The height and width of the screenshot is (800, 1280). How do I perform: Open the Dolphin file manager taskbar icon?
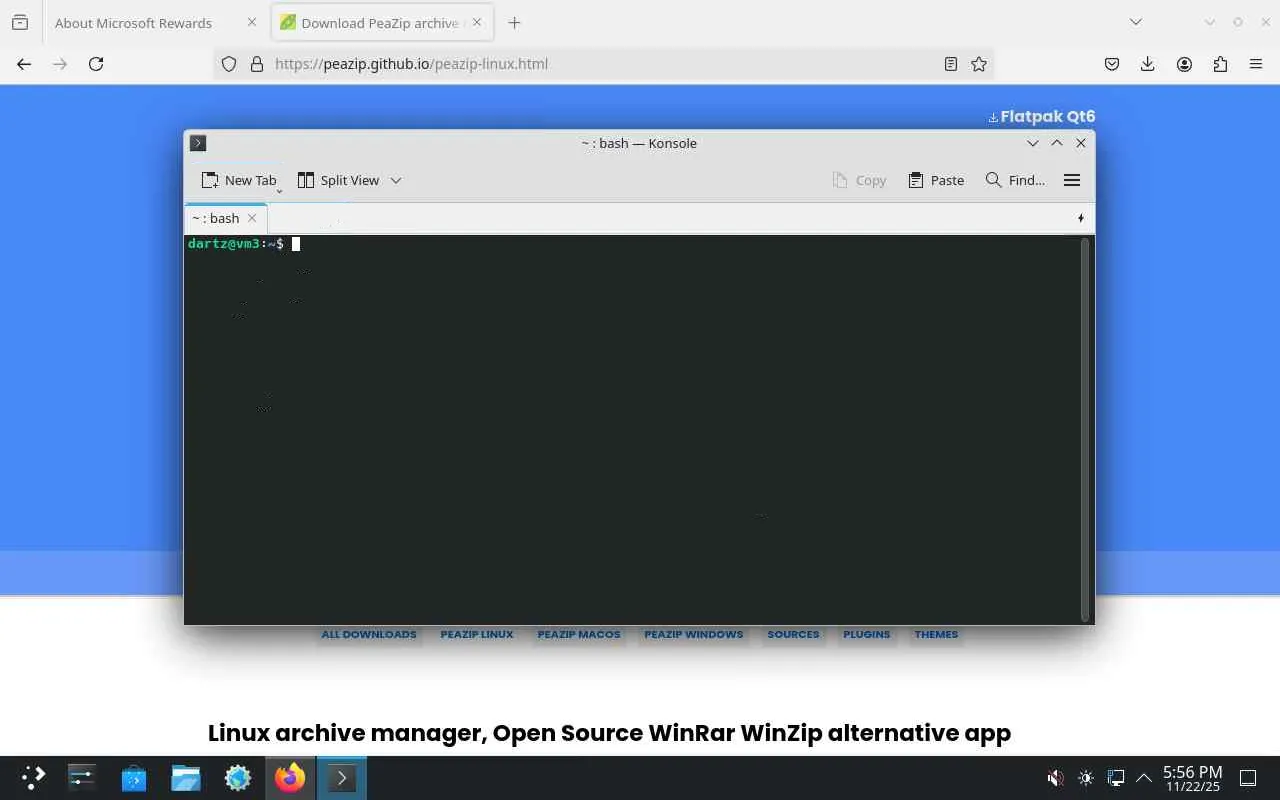pos(186,778)
